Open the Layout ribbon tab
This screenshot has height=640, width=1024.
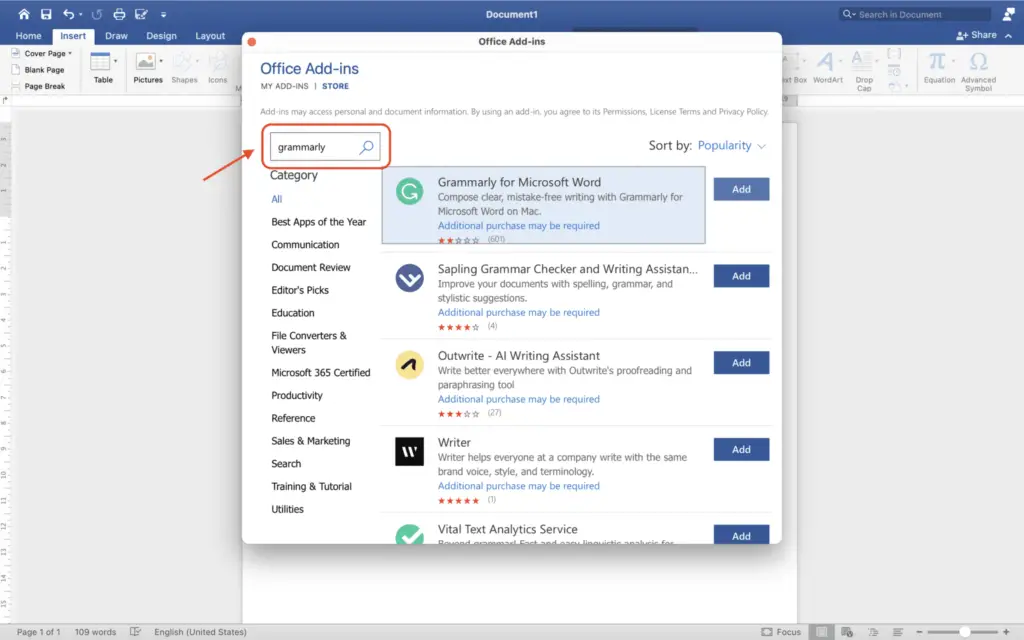[210, 36]
